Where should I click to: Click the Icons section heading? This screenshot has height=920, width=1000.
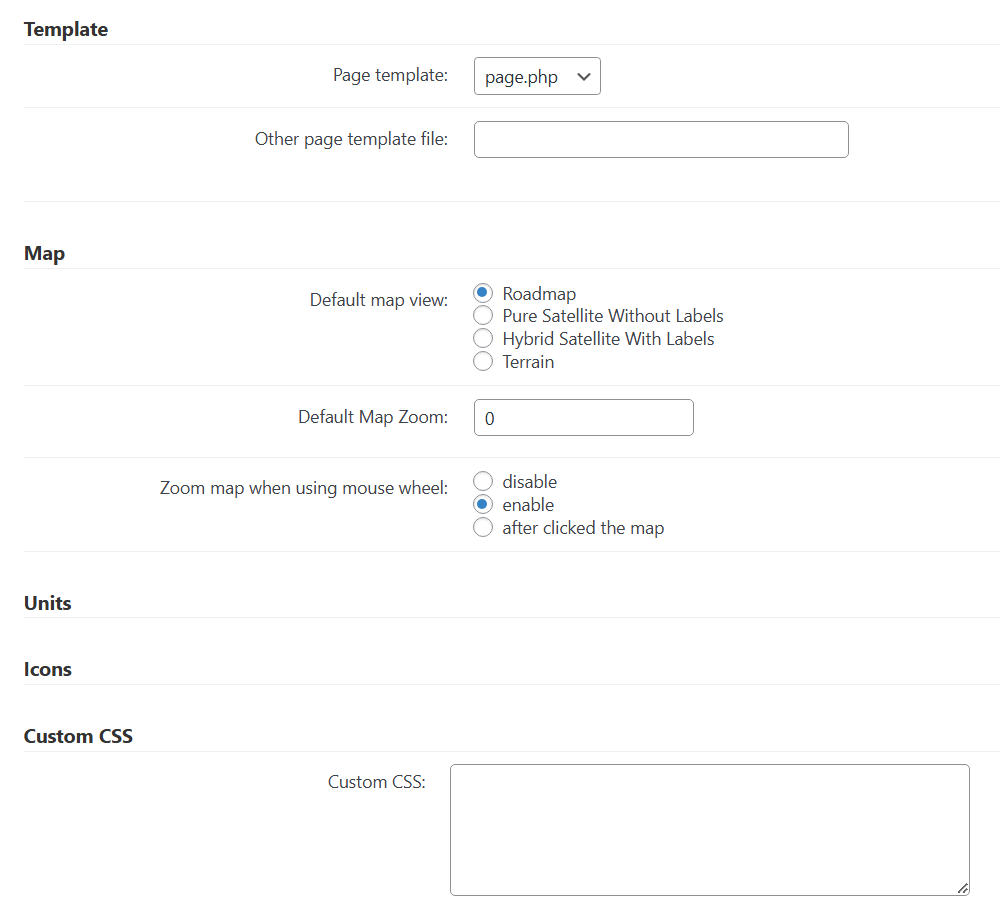tap(48, 669)
